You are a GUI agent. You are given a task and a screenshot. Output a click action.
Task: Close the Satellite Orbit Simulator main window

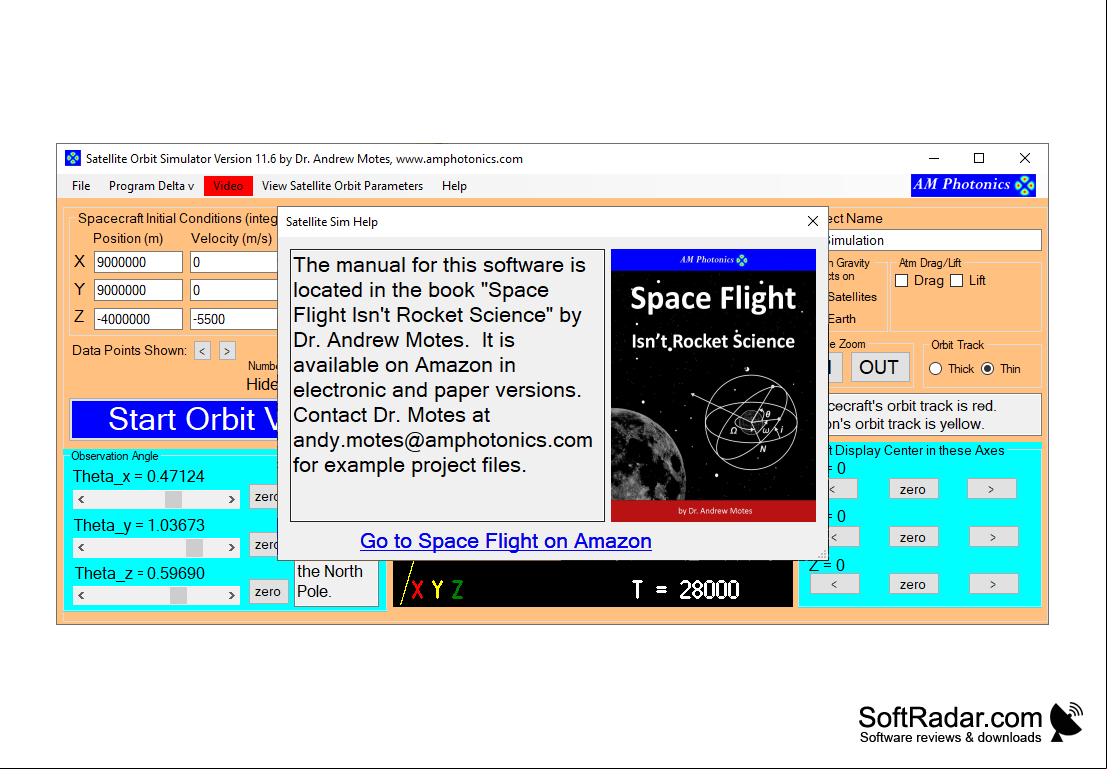[x=1024, y=158]
